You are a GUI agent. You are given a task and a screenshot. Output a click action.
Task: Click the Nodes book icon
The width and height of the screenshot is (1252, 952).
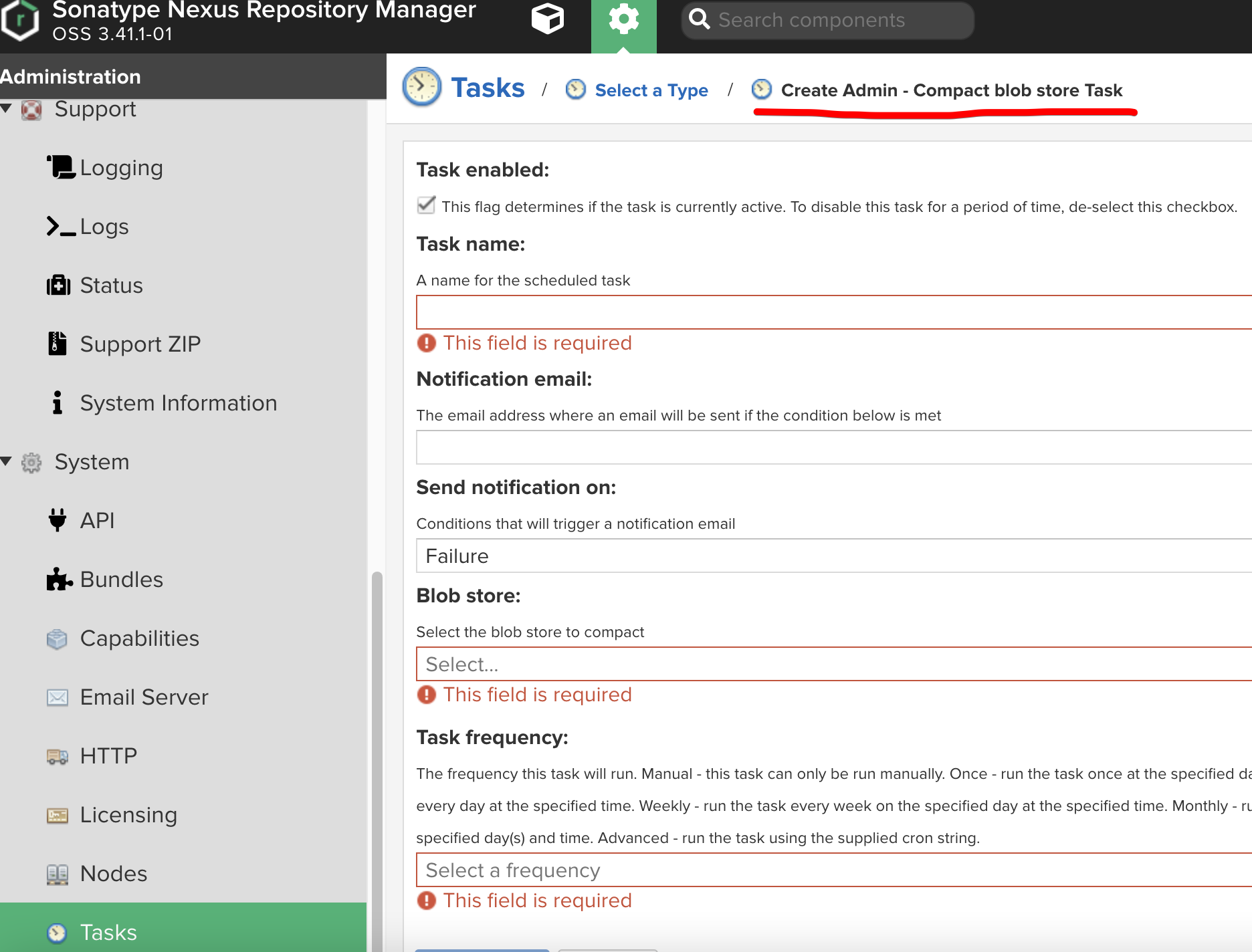pos(58,874)
